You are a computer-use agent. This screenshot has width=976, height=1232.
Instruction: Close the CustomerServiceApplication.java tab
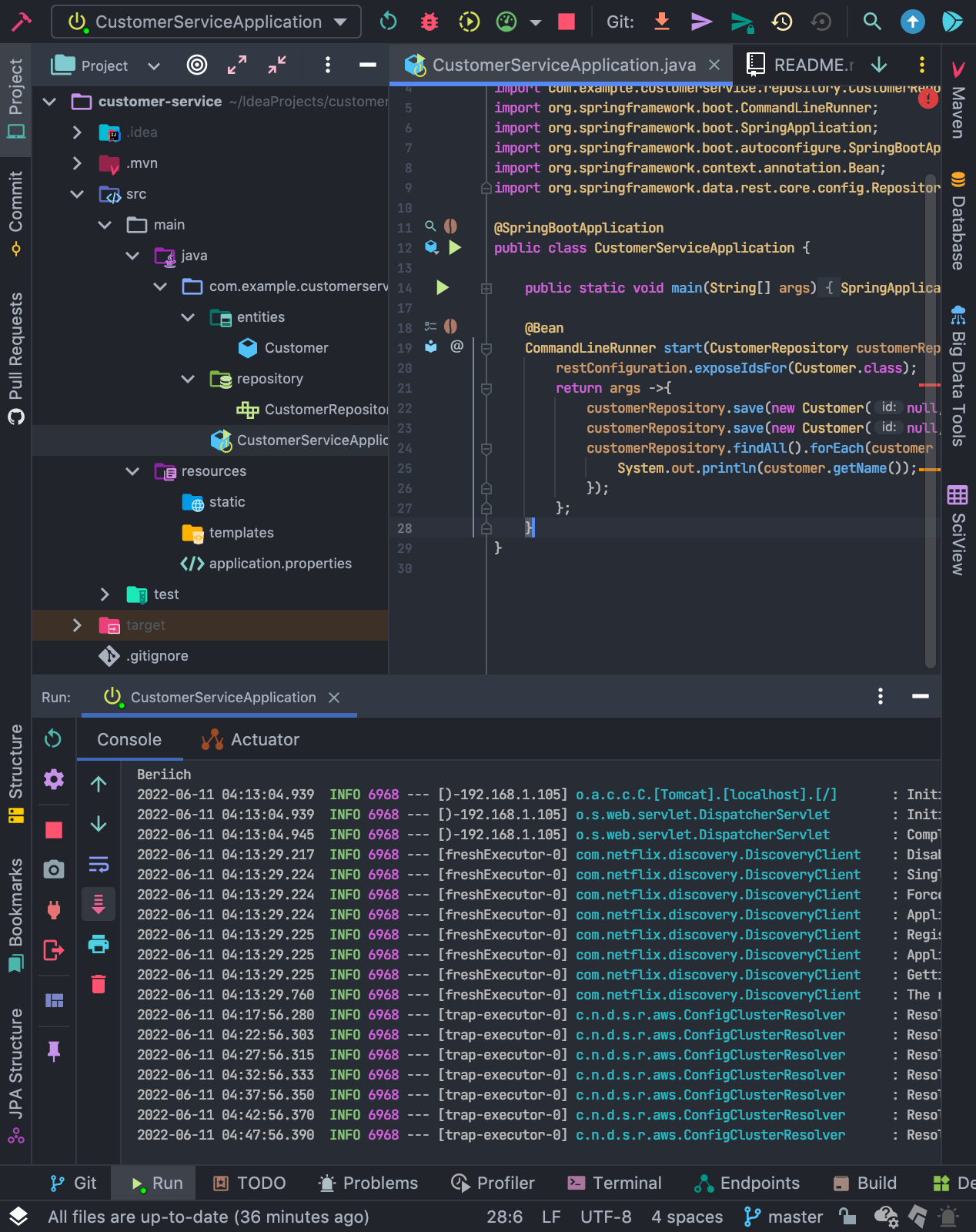(x=714, y=65)
